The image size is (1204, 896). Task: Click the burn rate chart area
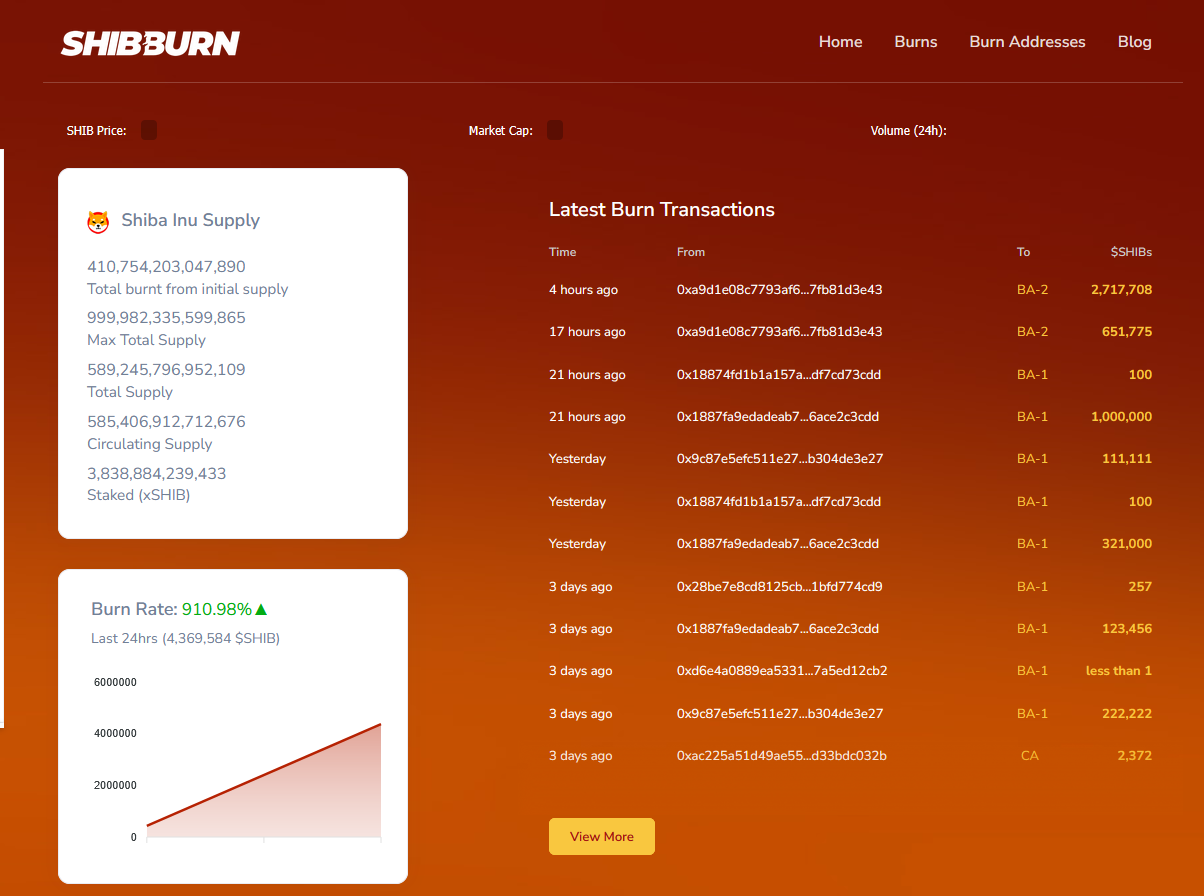(263, 770)
